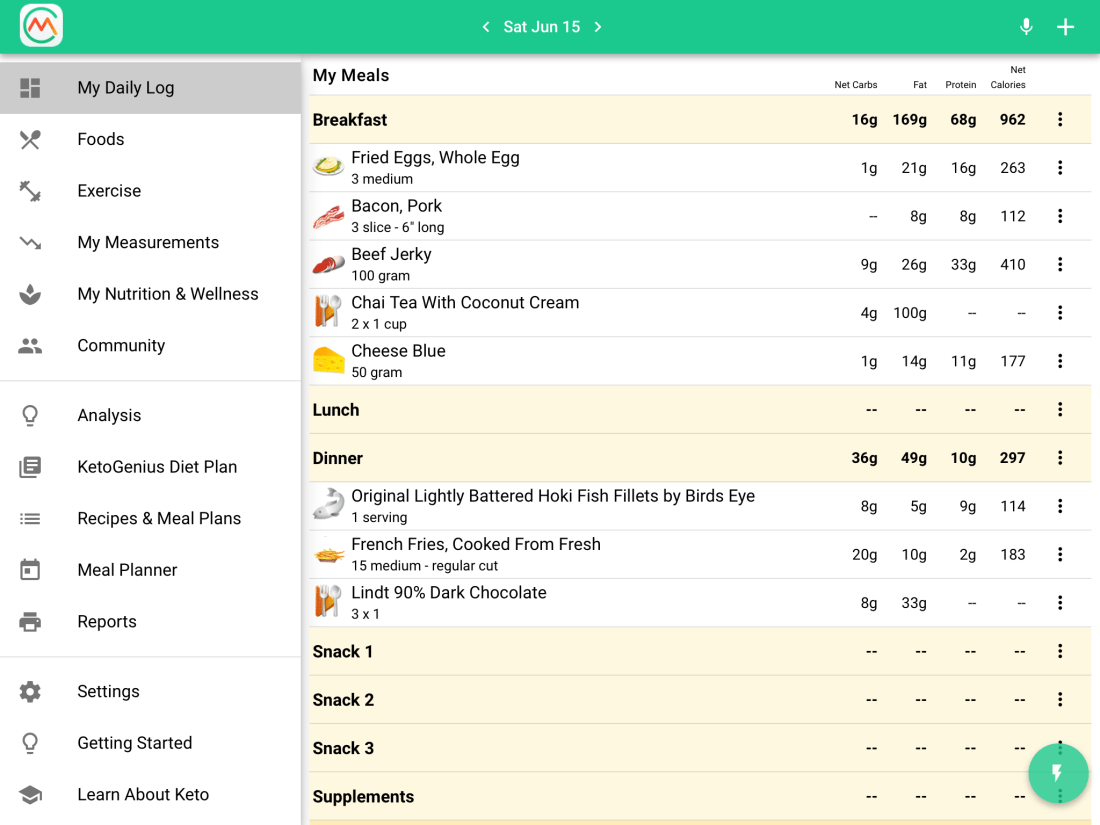This screenshot has width=1100, height=825.
Task: Open Learn About Keto link
Action: pyautogui.click(x=143, y=795)
